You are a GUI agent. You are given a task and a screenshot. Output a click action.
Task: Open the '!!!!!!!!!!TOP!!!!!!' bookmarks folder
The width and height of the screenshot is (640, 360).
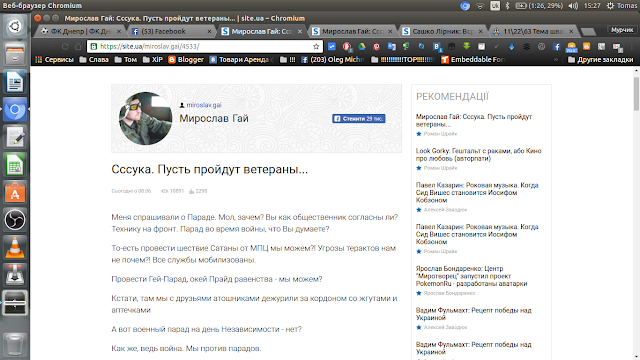[x=402, y=60]
